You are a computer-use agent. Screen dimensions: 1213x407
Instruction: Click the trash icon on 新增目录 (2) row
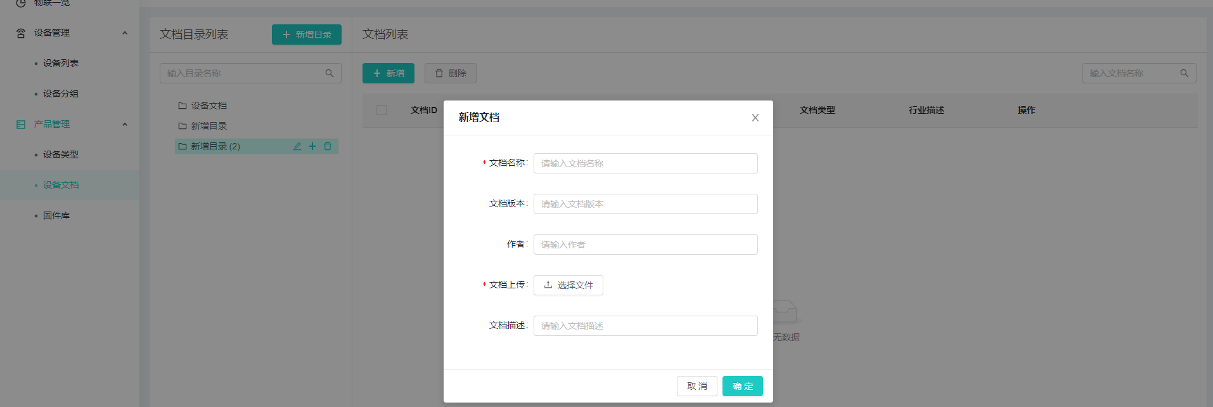(x=327, y=146)
